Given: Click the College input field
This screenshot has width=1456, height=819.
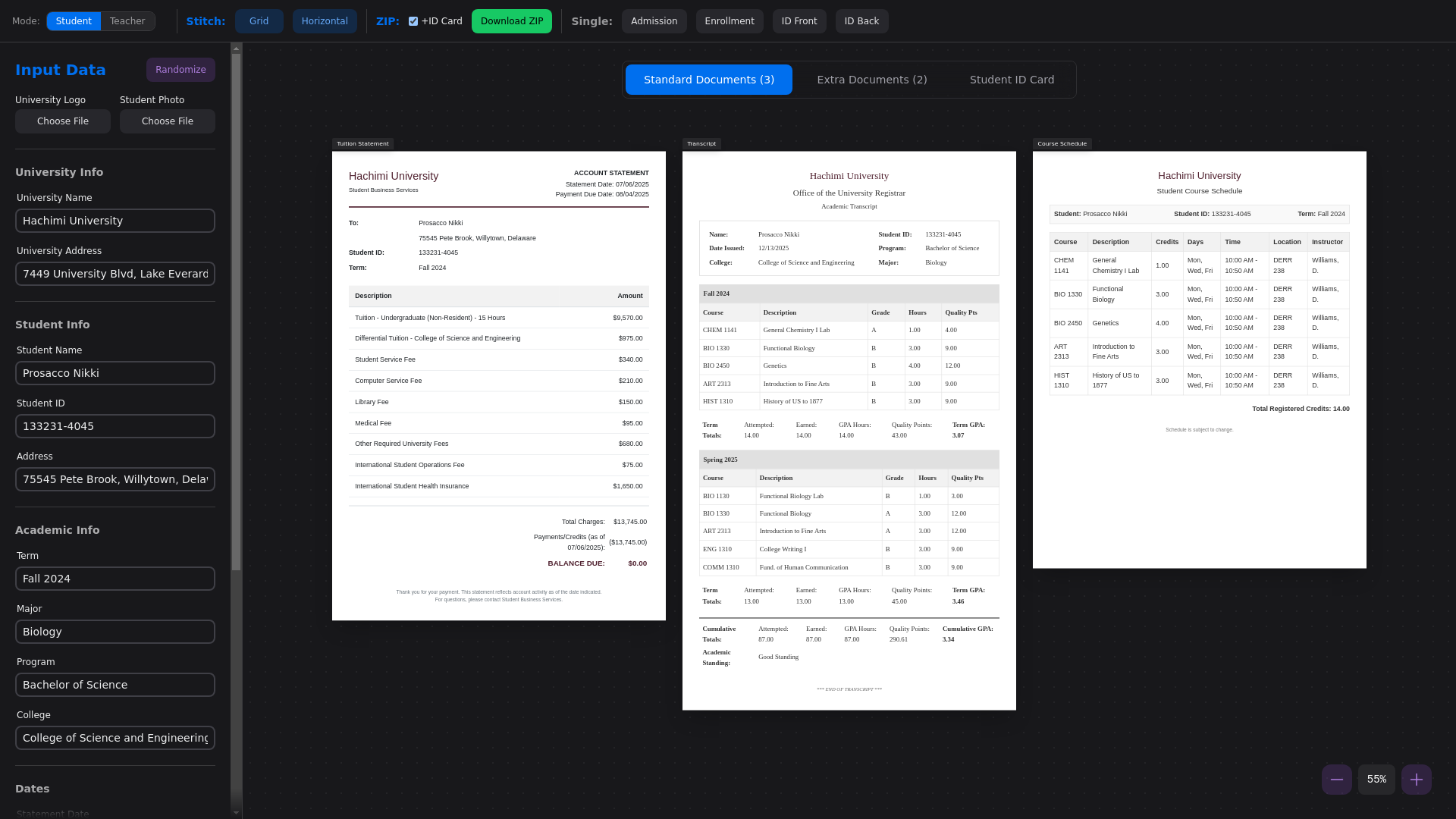Looking at the screenshot, I should [x=115, y=738].
